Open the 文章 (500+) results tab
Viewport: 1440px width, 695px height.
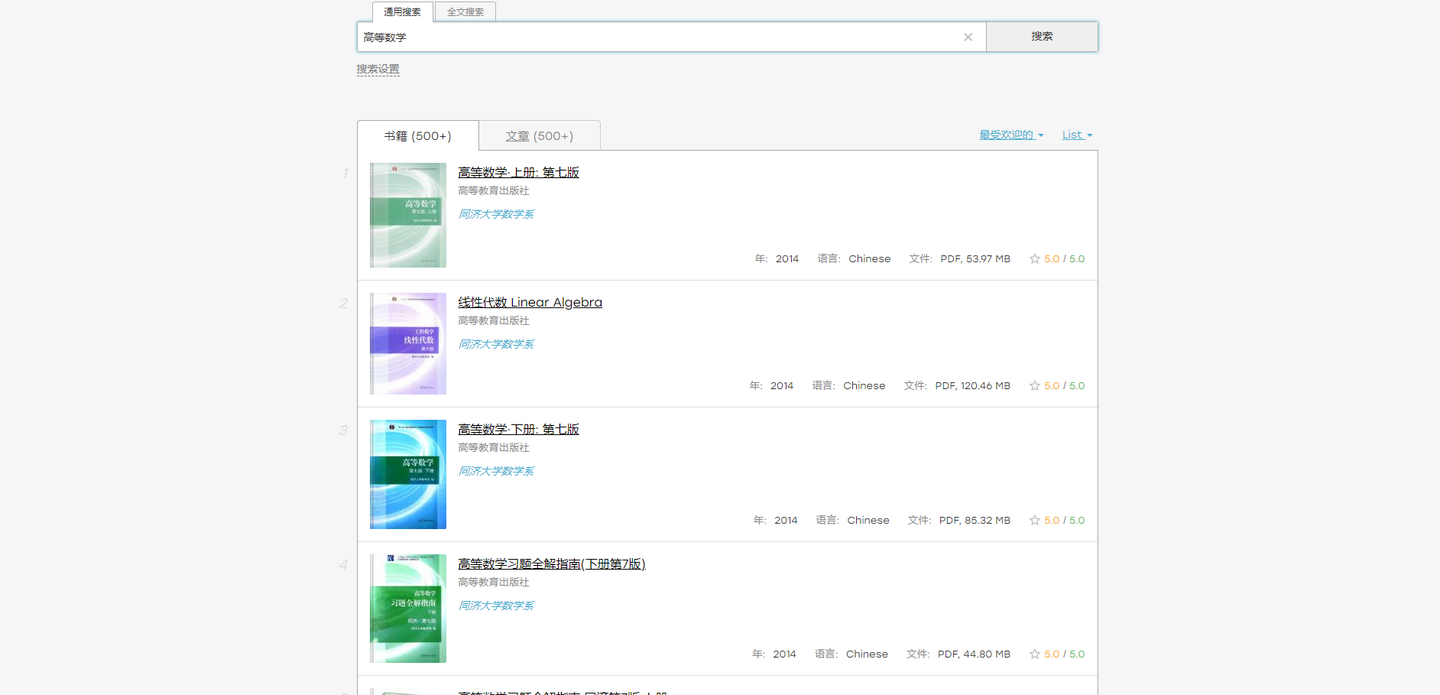point(539,134)
